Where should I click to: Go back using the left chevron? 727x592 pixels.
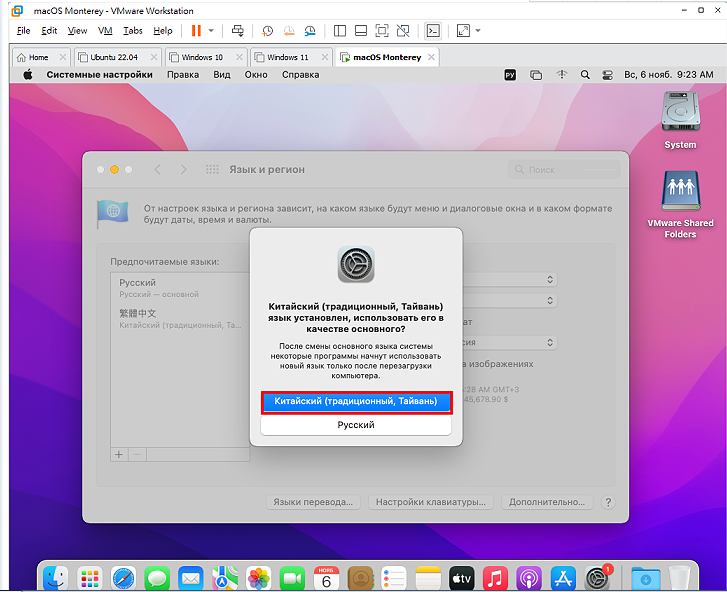(158, 170)
